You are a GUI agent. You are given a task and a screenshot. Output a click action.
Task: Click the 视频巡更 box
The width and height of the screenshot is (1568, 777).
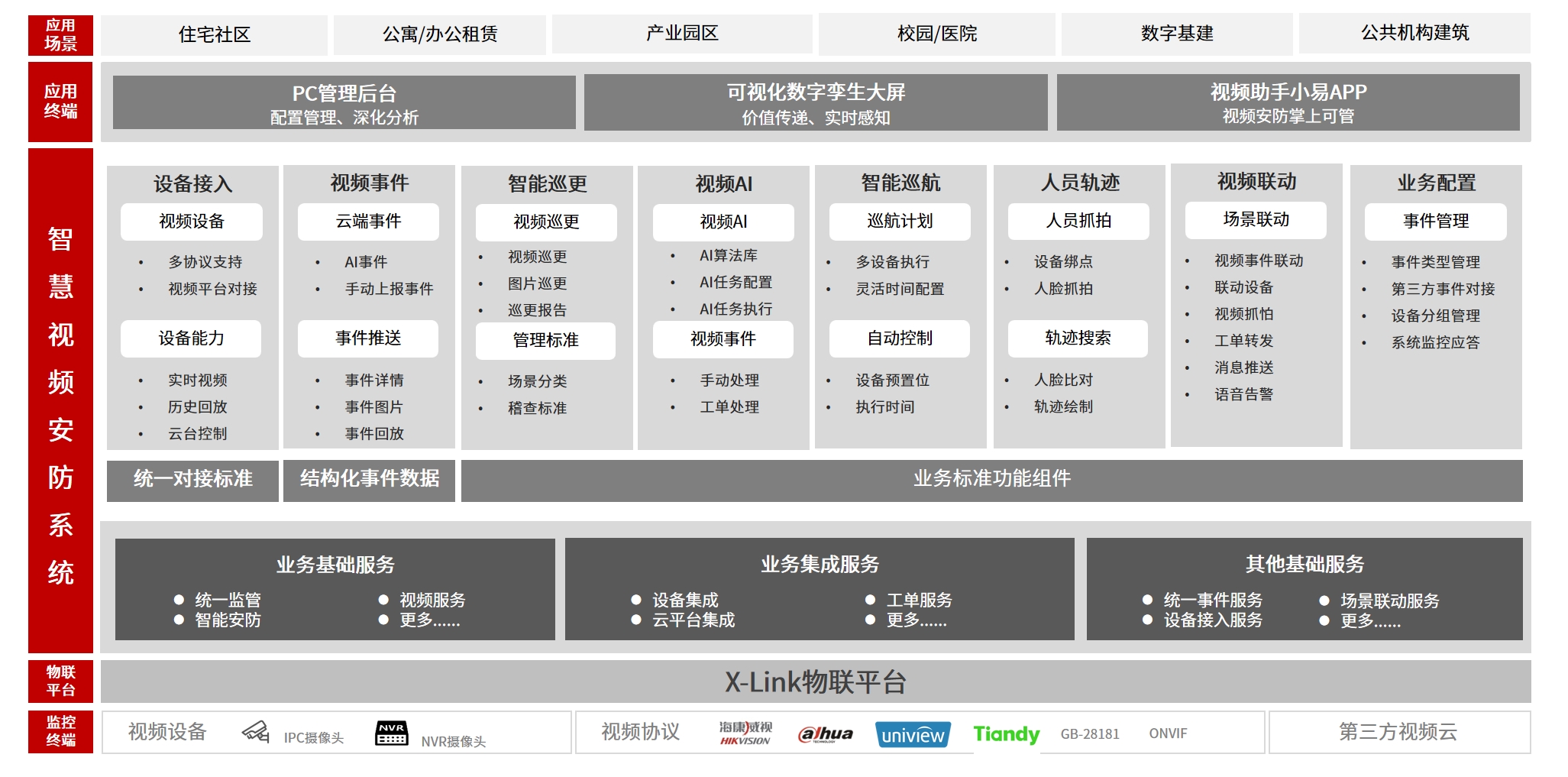546,222
